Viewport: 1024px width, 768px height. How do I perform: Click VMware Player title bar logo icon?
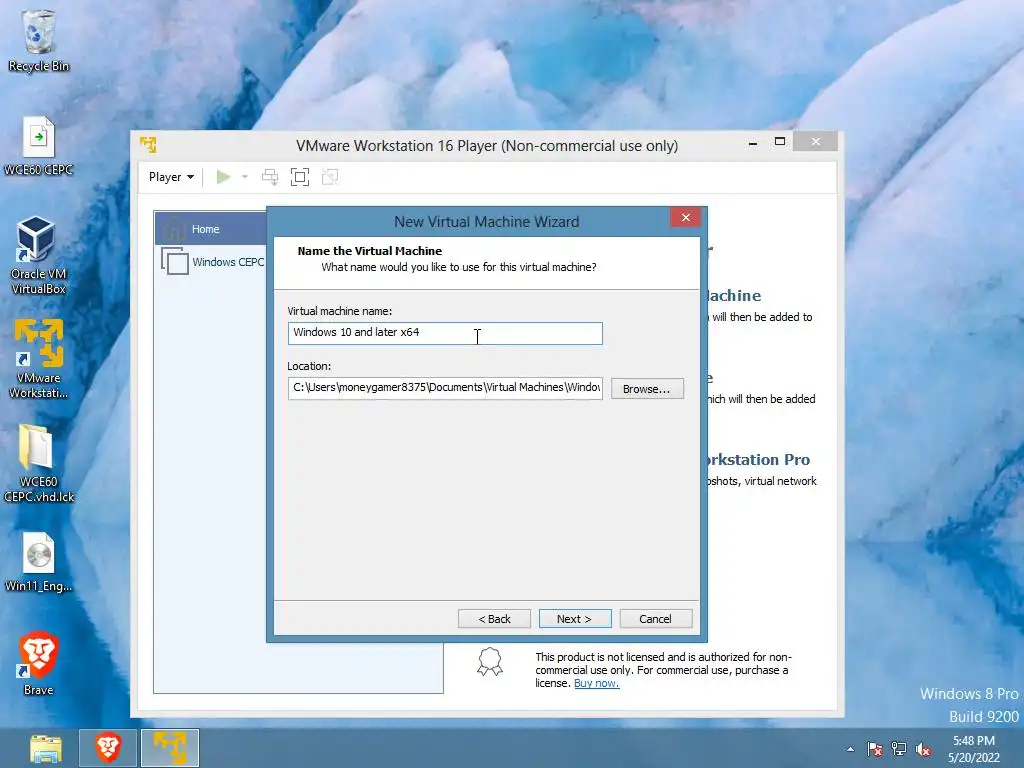coord(148,144)
